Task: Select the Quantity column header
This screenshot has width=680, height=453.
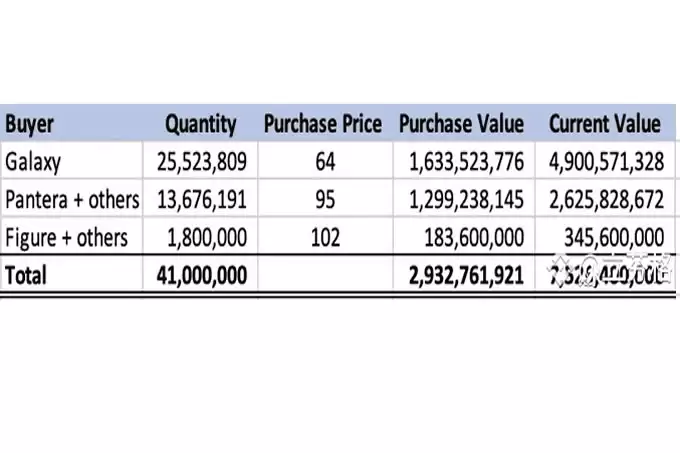Action: (201, 124)
